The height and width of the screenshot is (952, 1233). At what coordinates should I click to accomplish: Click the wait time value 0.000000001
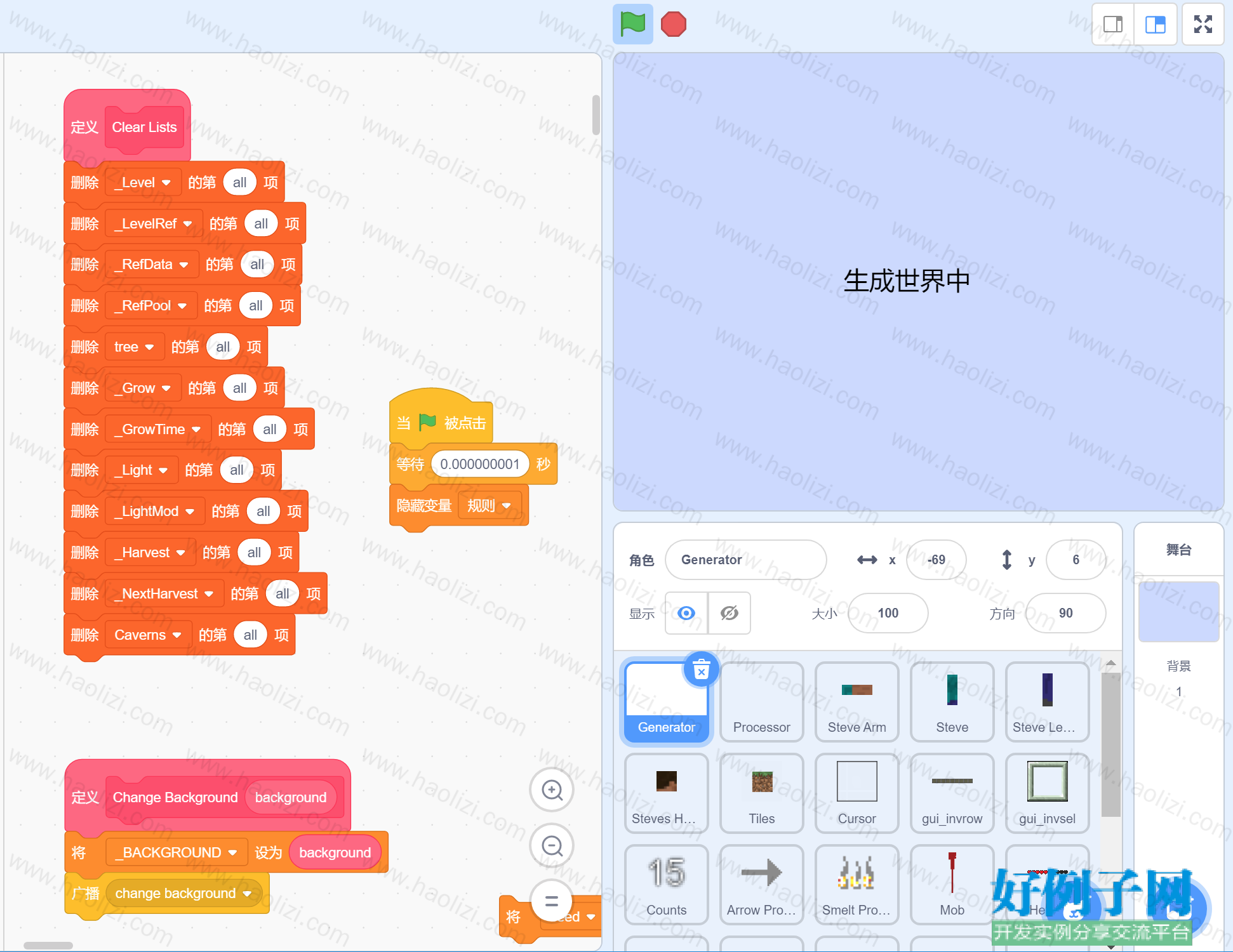(479, 465)
